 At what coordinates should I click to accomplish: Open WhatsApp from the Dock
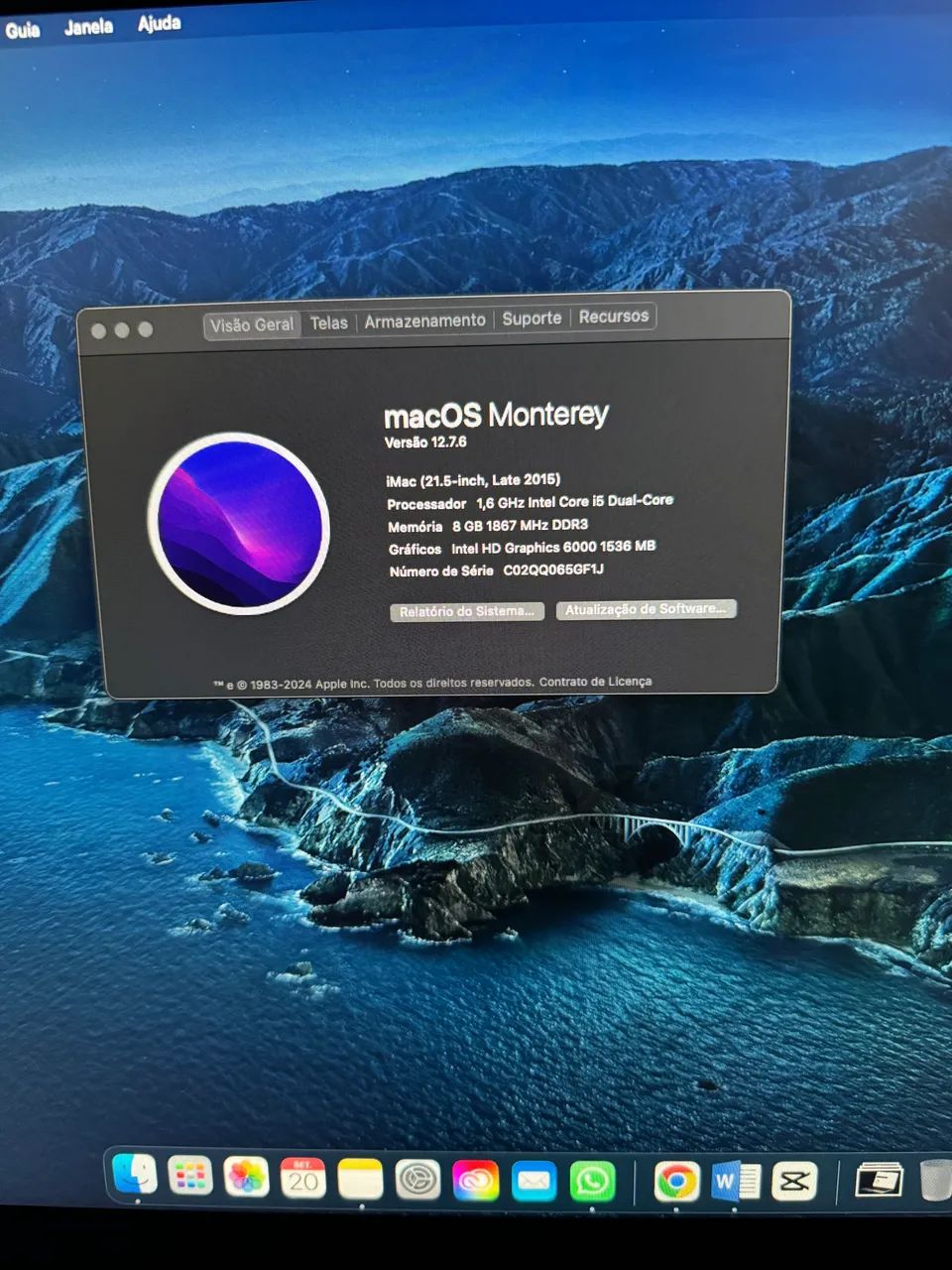592,1183
